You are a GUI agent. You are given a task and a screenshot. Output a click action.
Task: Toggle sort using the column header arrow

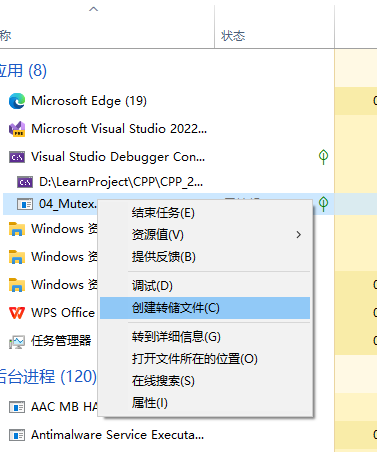(x=94, y=9)
